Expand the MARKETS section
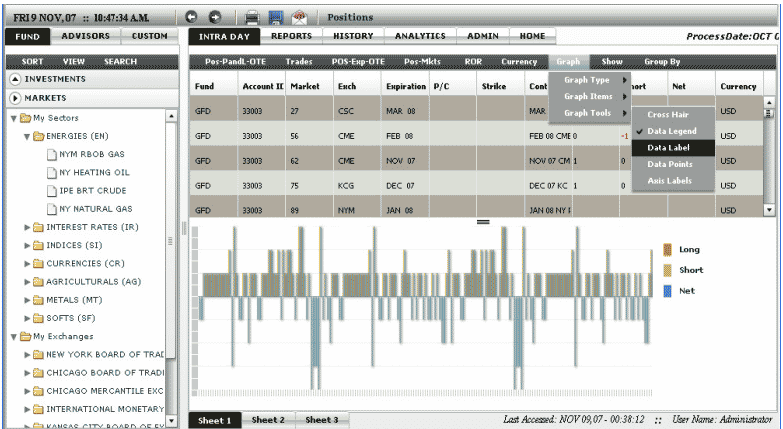 16,98
